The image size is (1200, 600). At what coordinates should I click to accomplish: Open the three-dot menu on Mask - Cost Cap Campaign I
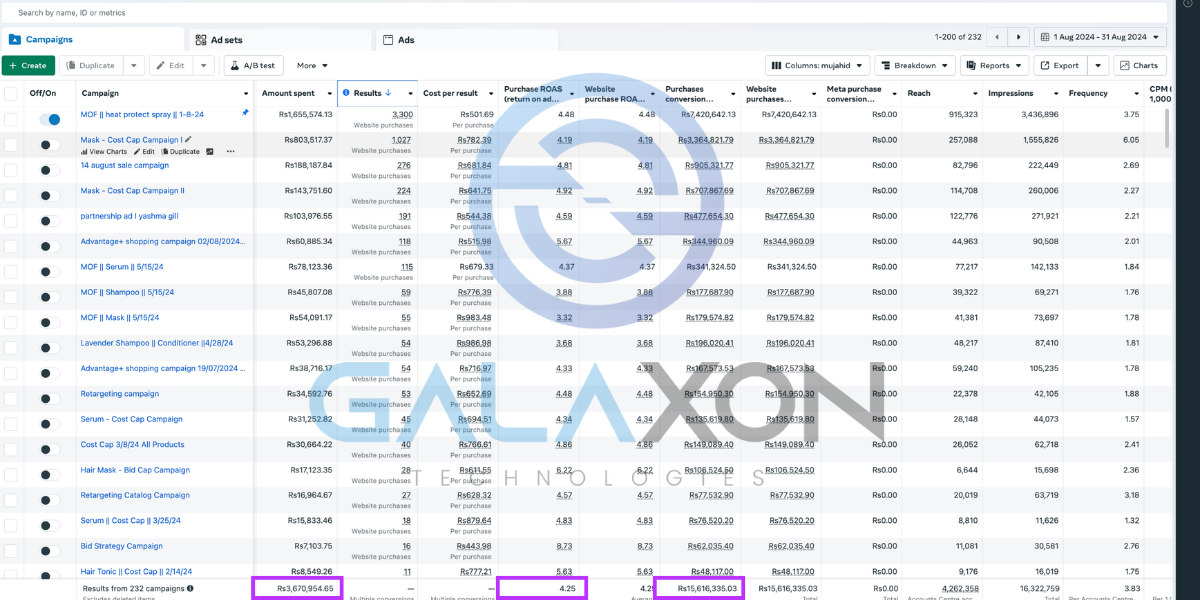coord(231,152)
